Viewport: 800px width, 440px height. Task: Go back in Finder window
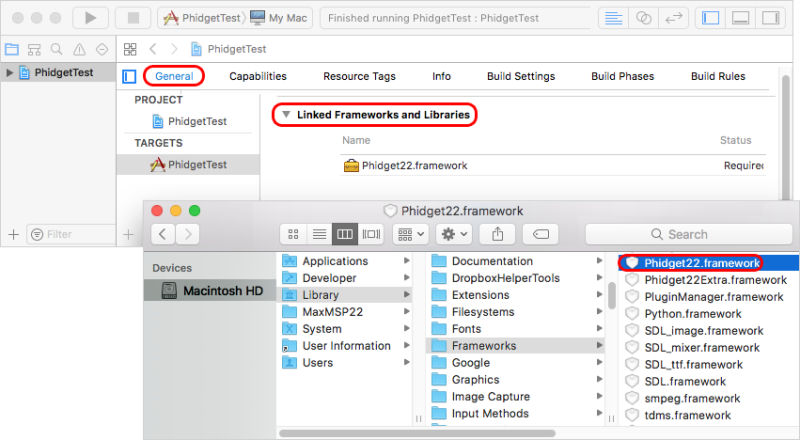pyautogui.click(x=163, y=234)
